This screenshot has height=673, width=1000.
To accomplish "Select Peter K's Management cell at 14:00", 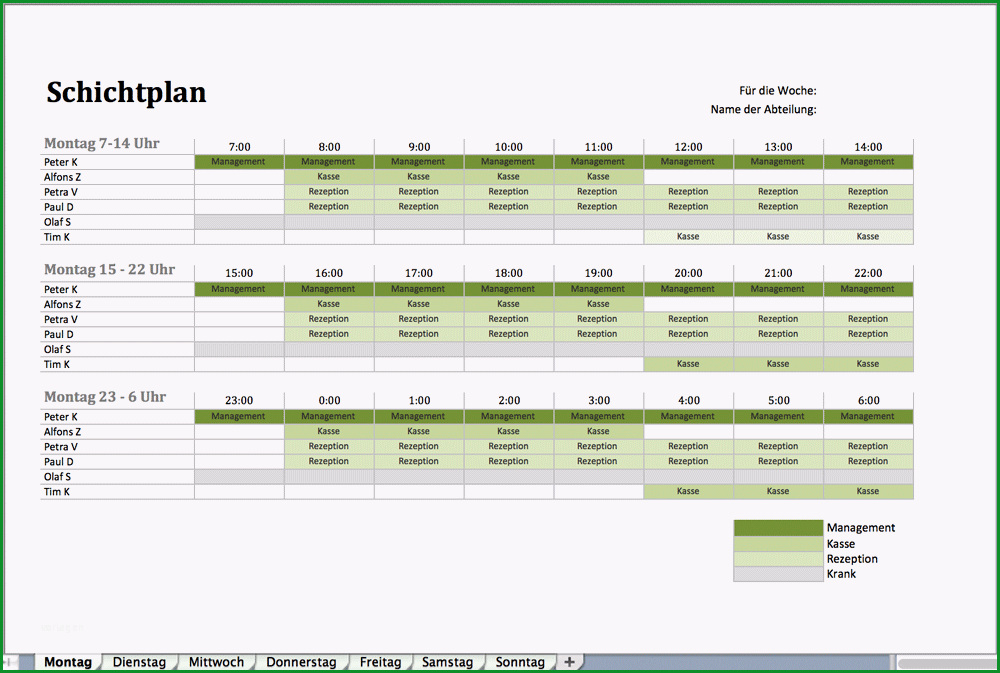I will (x=868, y=162).
